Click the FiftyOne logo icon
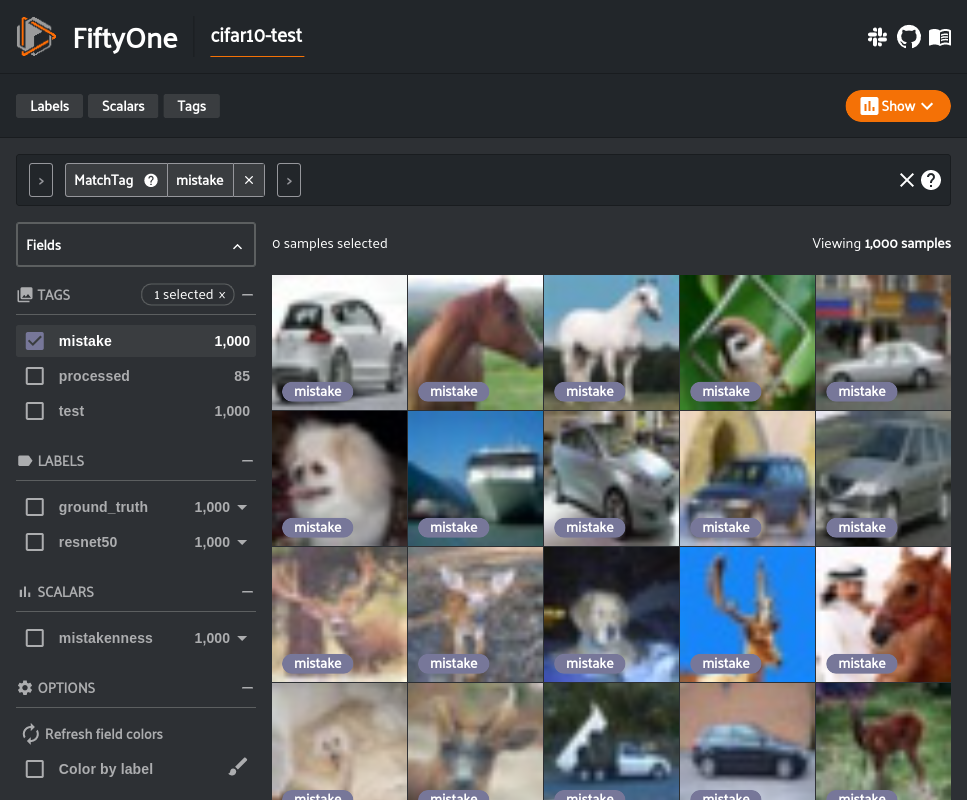 coord(36,38)
